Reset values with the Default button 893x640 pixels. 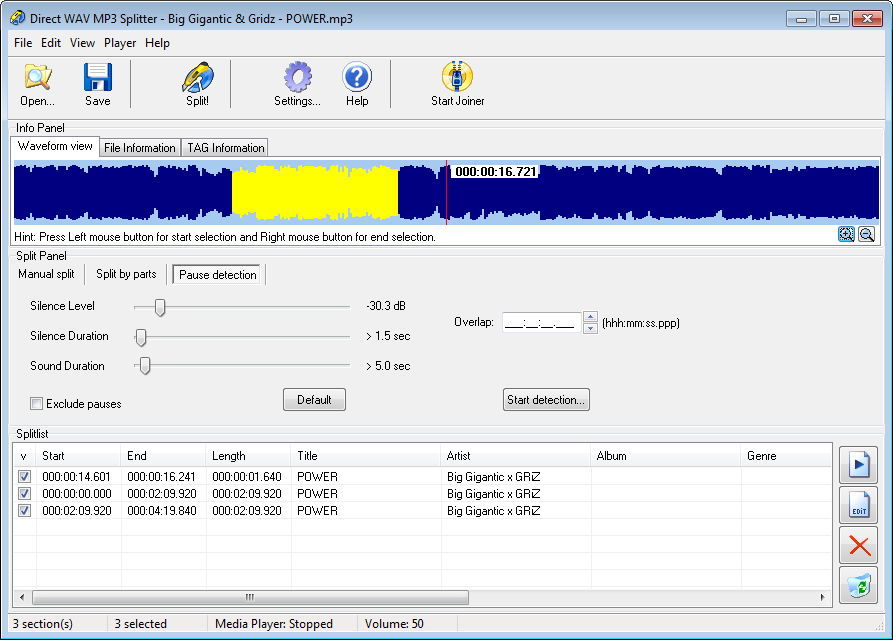(314, 400)
